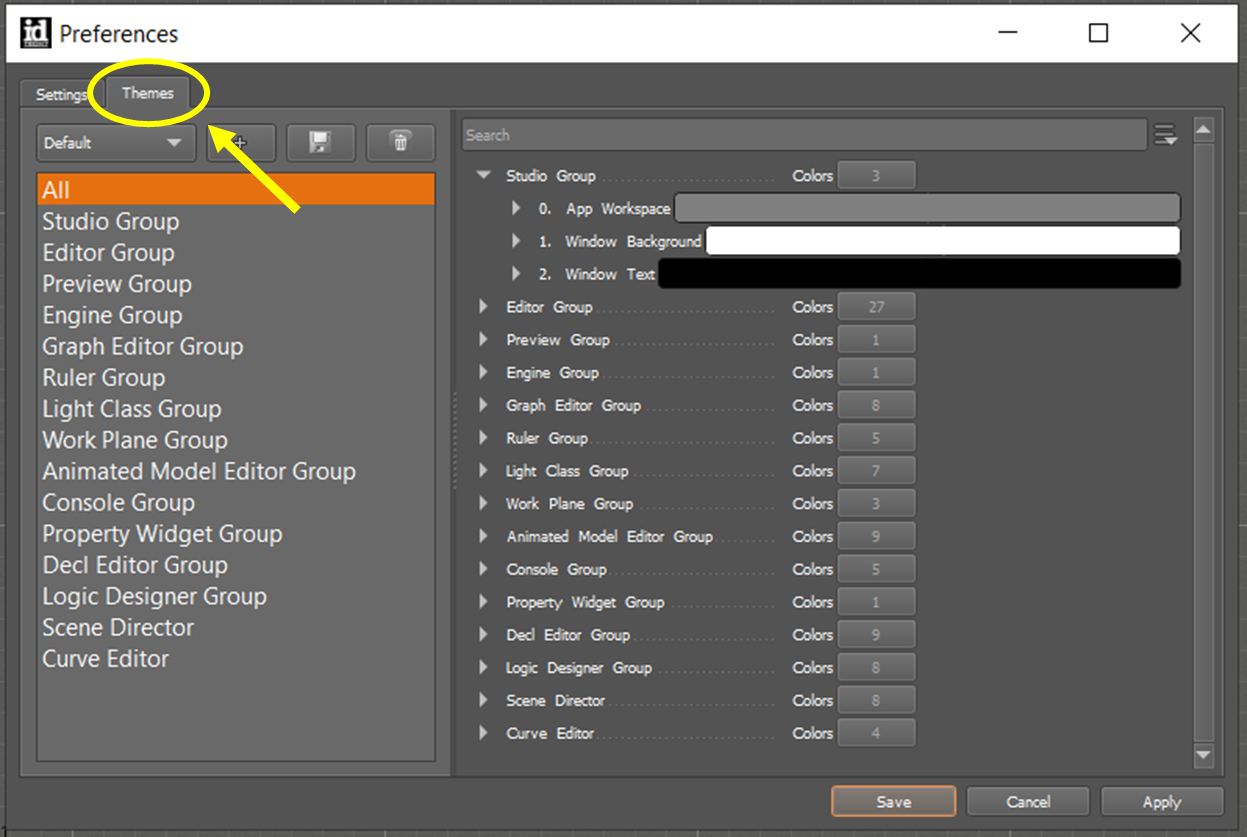Select Work Plane Group in the left list
The height and width of the screenshot is (837, 1247).
(x=236, y=440)
